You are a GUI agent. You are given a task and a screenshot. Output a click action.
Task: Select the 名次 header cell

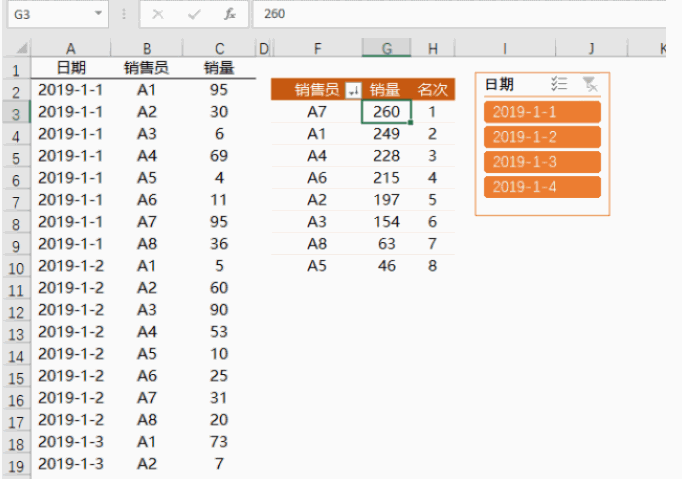coord(432,90)
